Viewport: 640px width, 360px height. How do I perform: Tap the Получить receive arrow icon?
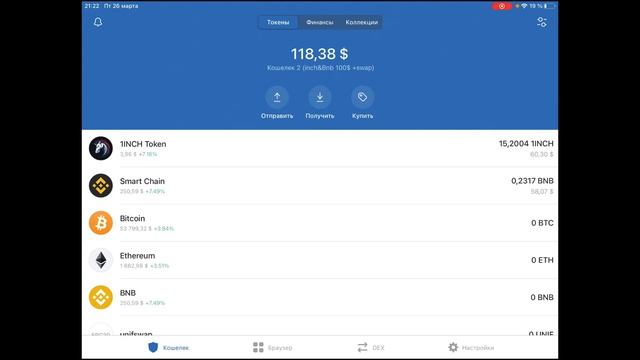(x=320, y=97)
